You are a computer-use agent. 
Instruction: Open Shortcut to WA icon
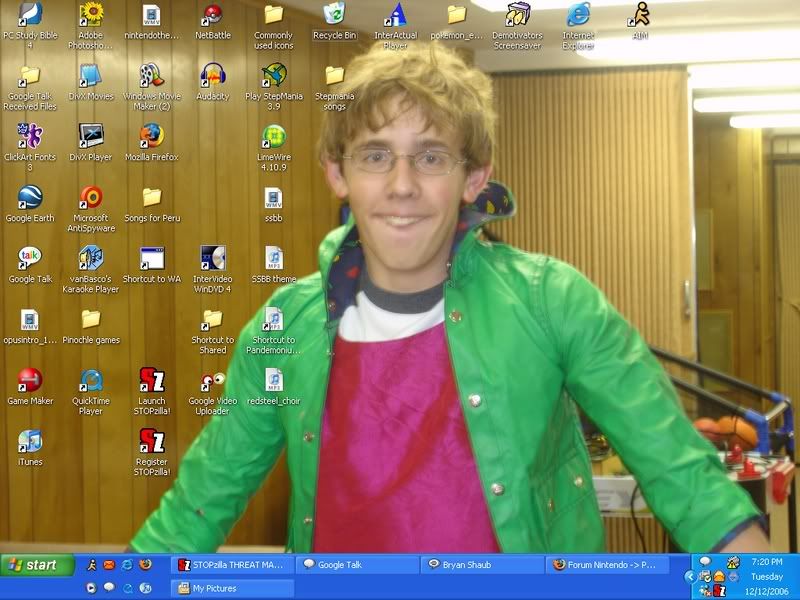tap(152, 265)
